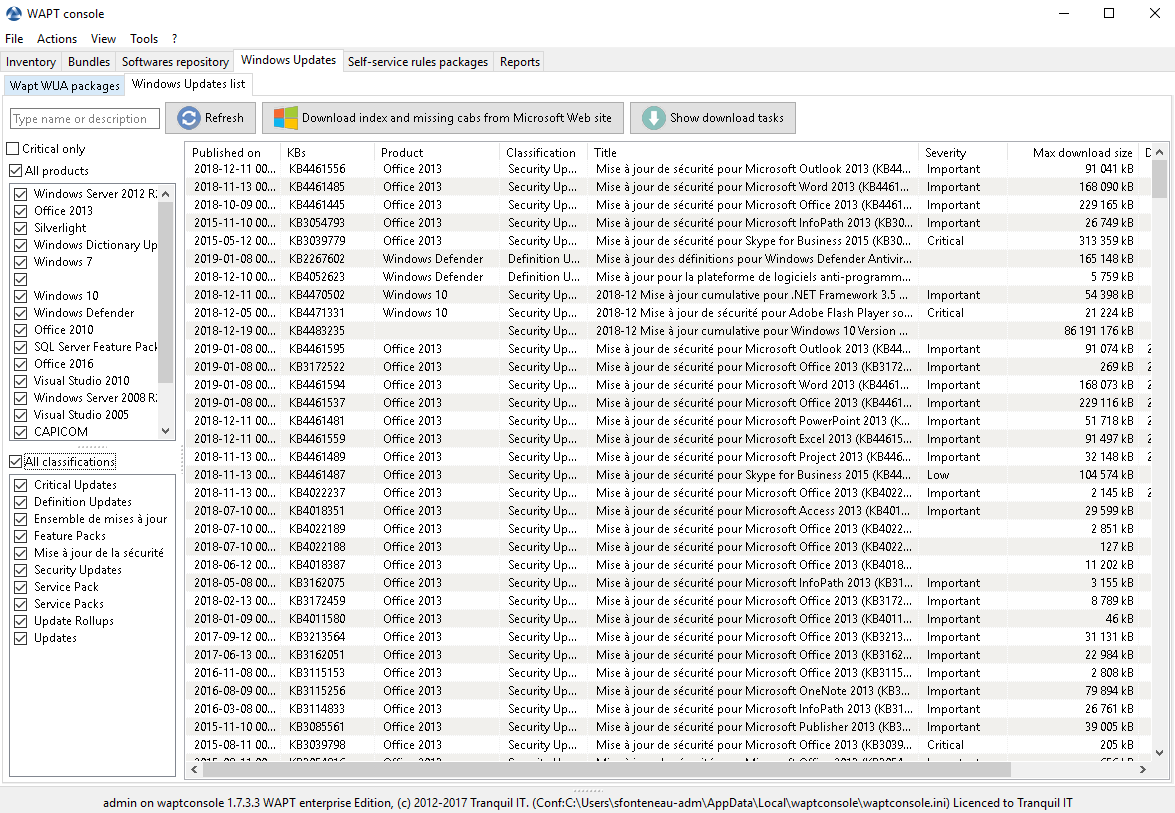Click the Microsoft Windows logo icon
The height and width of the screenshot is (813, 1175).
click(286, 118)
